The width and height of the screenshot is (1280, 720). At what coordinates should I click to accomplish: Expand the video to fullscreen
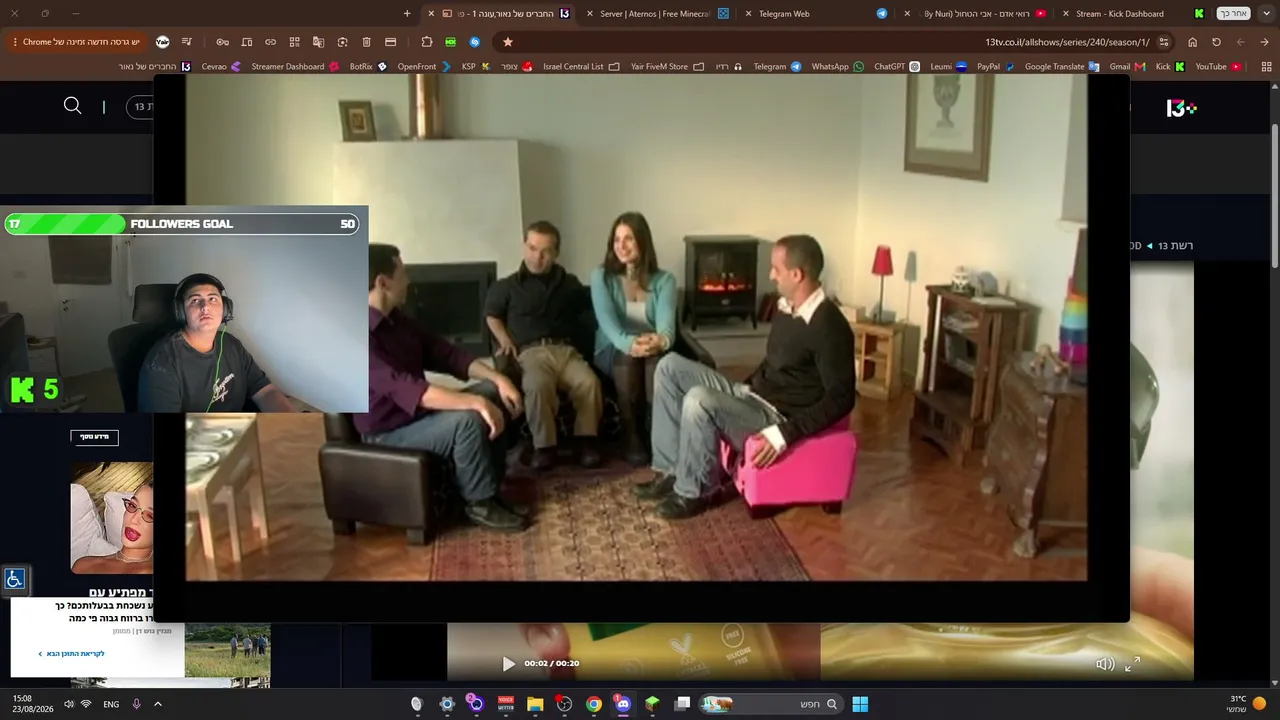point(1132,664)
